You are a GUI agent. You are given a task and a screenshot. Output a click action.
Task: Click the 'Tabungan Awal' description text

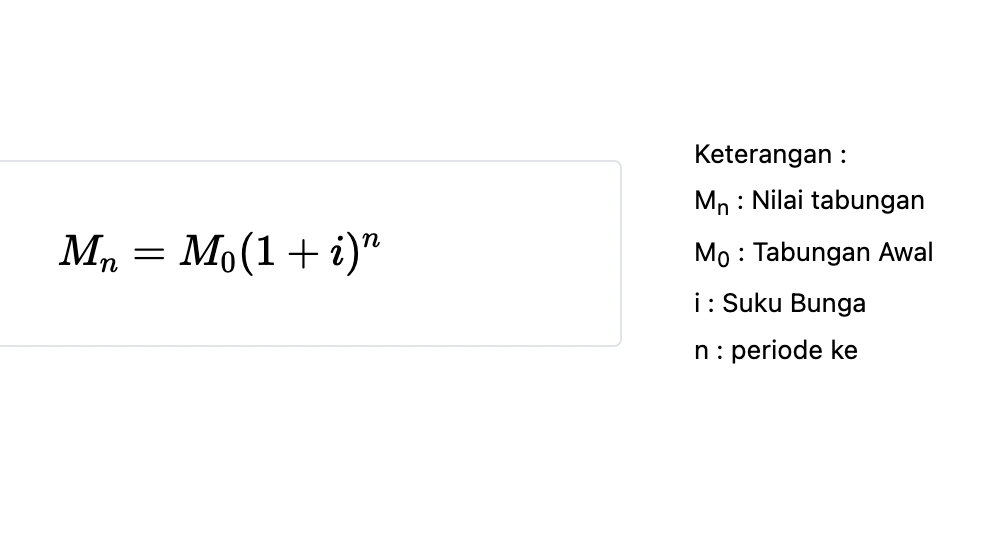click(x=843, y=252)
